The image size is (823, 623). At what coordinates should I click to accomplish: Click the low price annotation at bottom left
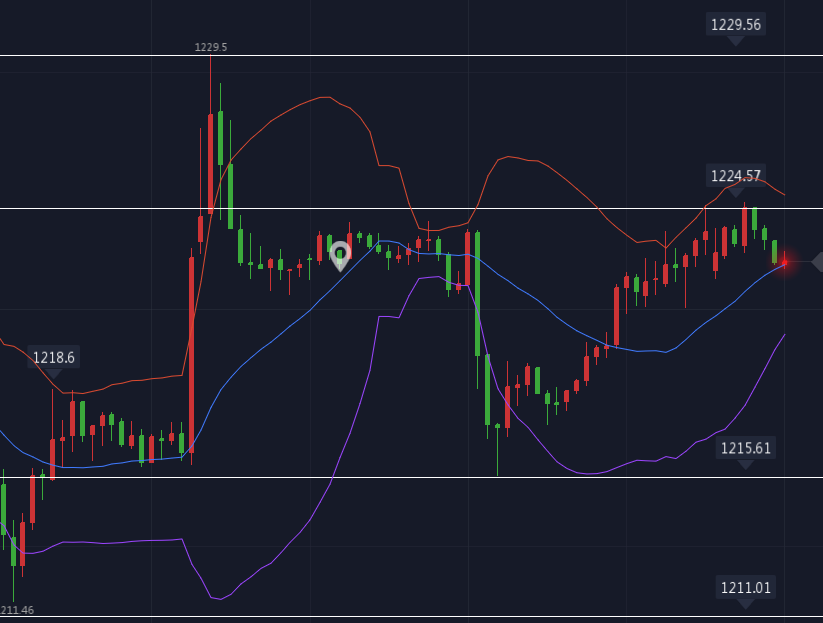pos(17,610)
